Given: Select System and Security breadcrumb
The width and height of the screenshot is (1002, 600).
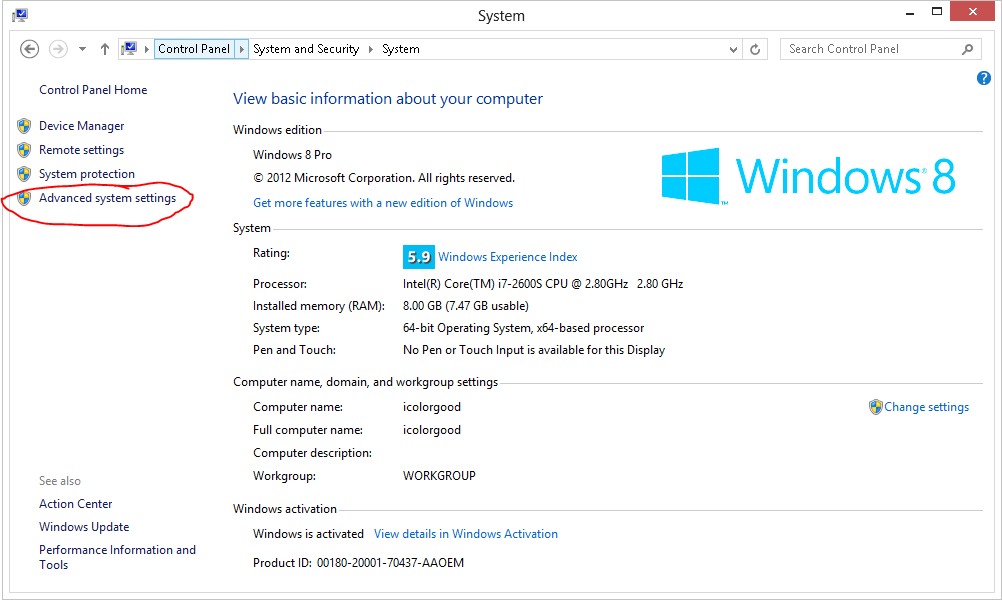Looking at the screenshot, I should [x=306, y=49].
